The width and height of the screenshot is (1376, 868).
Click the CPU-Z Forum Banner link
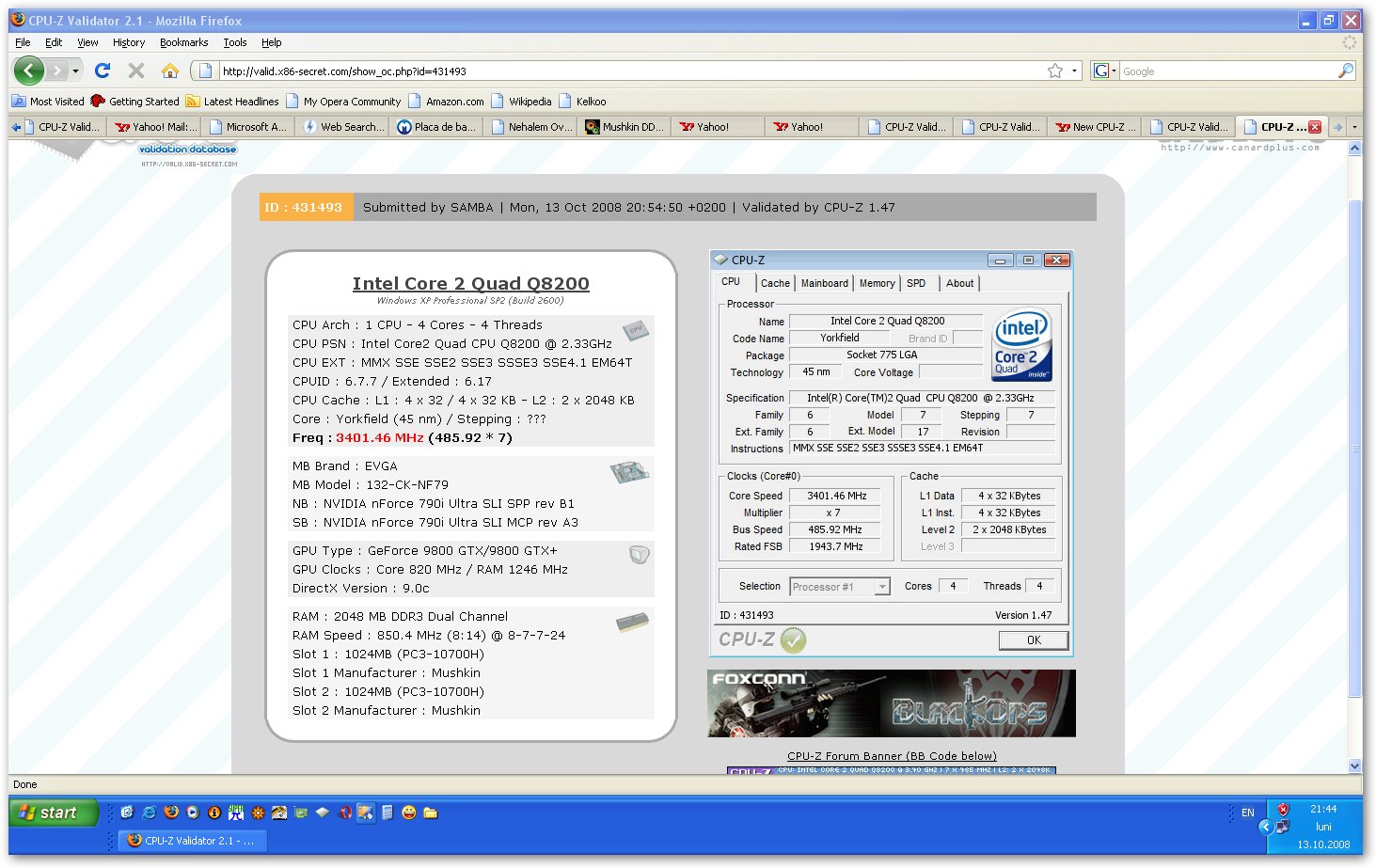[892, 756]
